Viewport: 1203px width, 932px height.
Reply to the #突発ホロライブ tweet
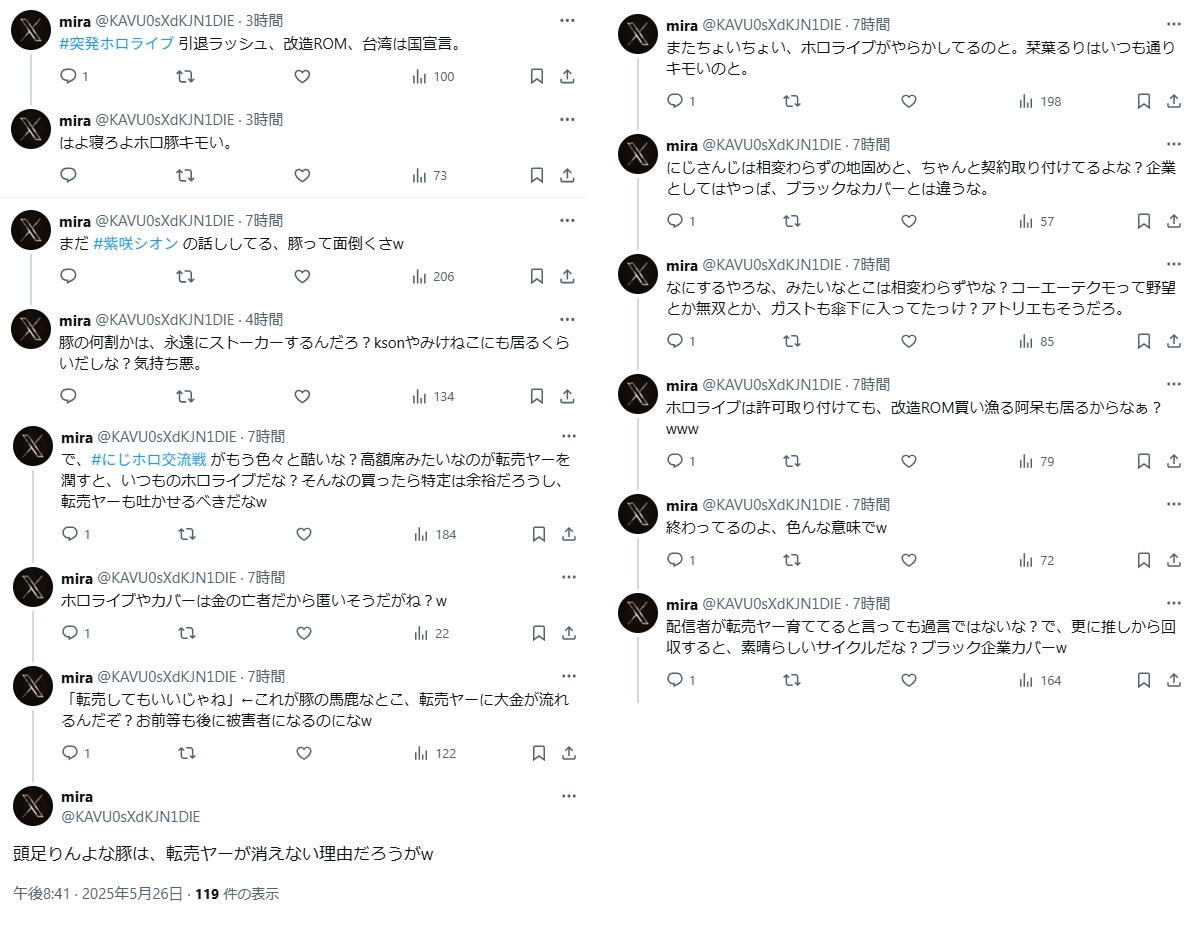68,76
